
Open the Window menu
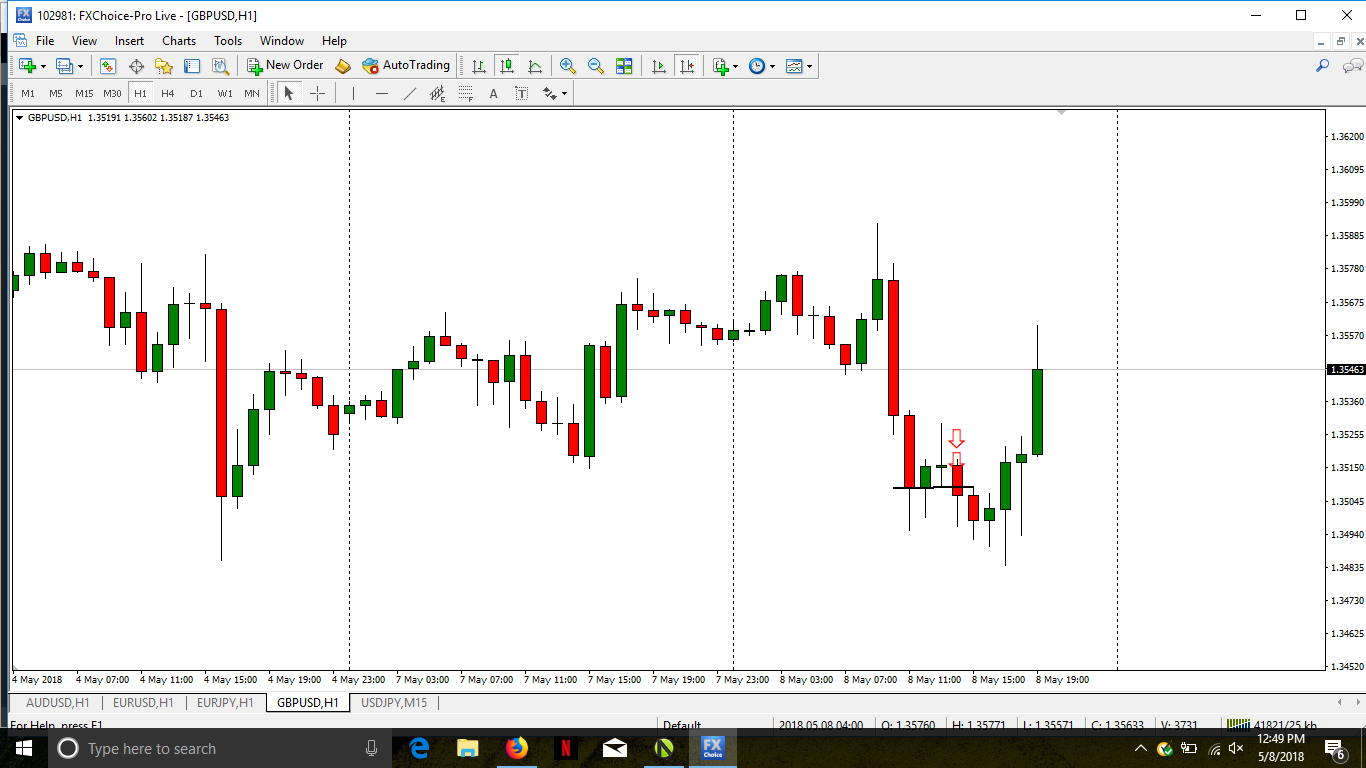282,41
